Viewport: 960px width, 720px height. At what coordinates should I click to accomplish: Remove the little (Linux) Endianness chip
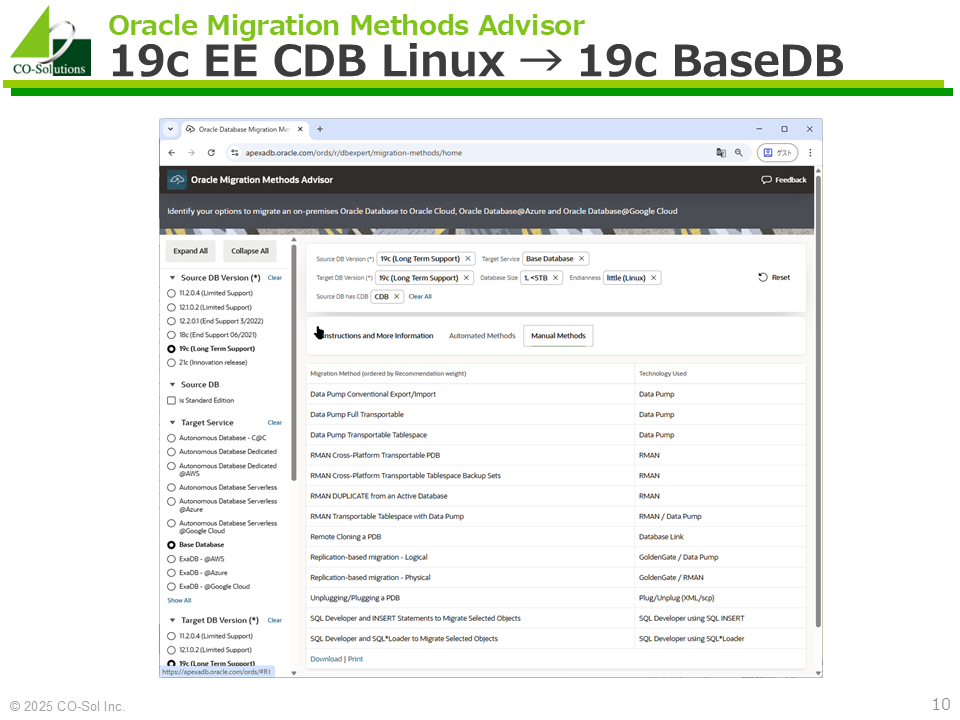point(653,277)
